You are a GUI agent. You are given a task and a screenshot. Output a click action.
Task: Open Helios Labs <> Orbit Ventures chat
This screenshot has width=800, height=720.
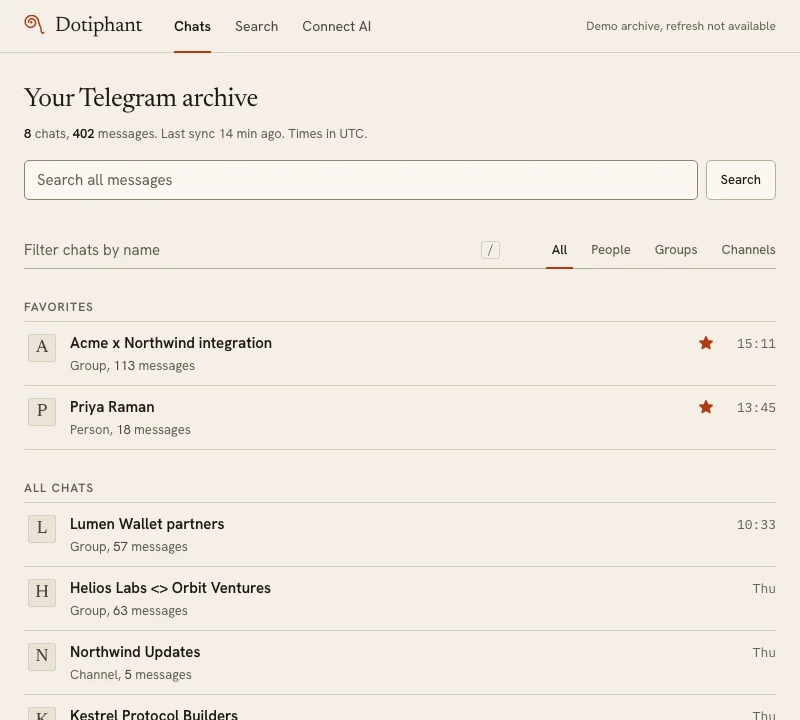pyautogui.click(x=399, y=598)
